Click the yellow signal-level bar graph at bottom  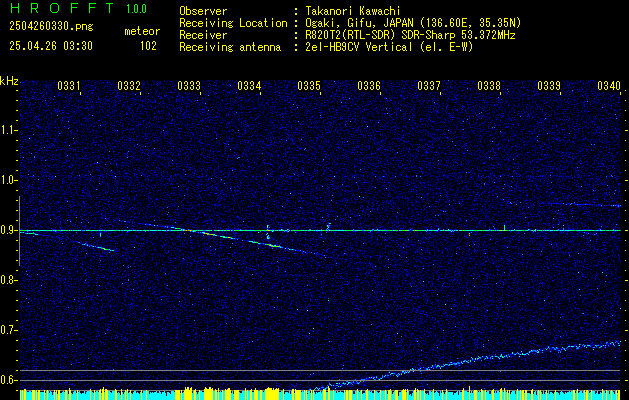click(x=320, y=393)
